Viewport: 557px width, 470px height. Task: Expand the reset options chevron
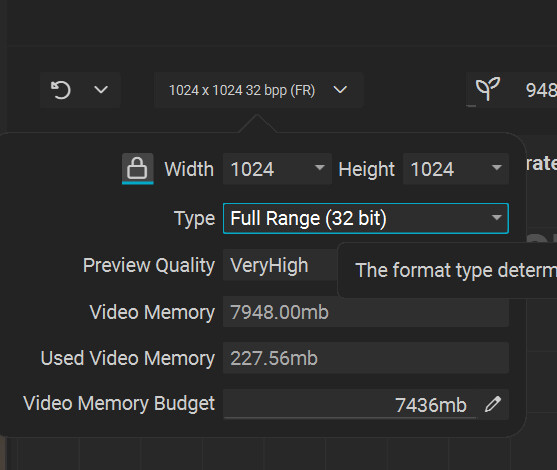tap(101, 90)
